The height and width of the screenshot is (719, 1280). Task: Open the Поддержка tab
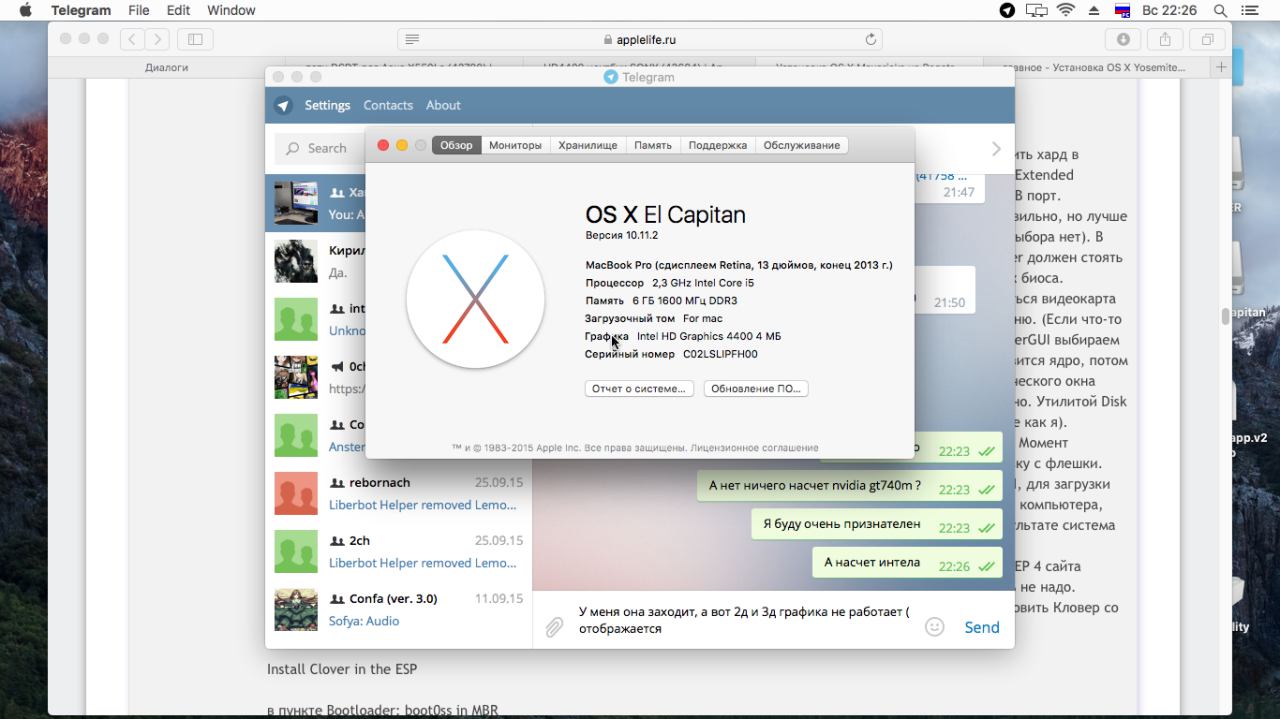tap(717, 145)
